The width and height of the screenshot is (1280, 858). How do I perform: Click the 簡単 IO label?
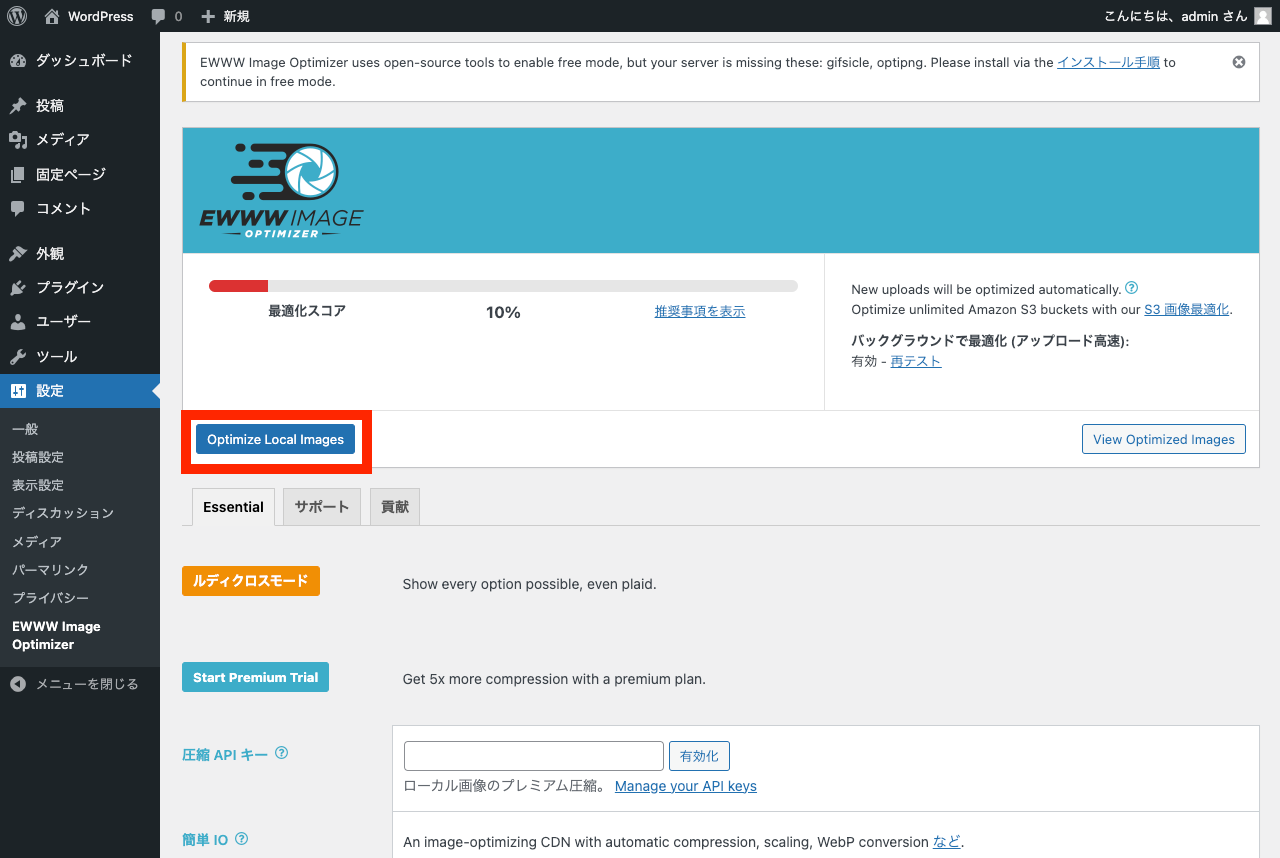[x=205, y=840]
